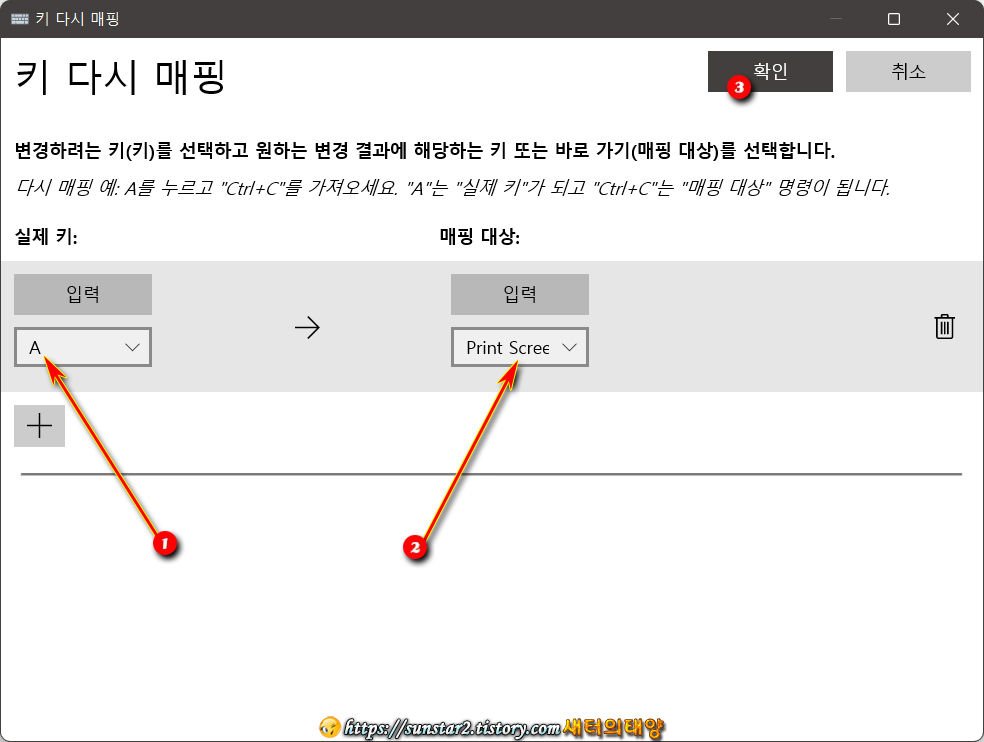Click the maximize icon in the title bar
This screenshot has width=984, height=742.
894,18
